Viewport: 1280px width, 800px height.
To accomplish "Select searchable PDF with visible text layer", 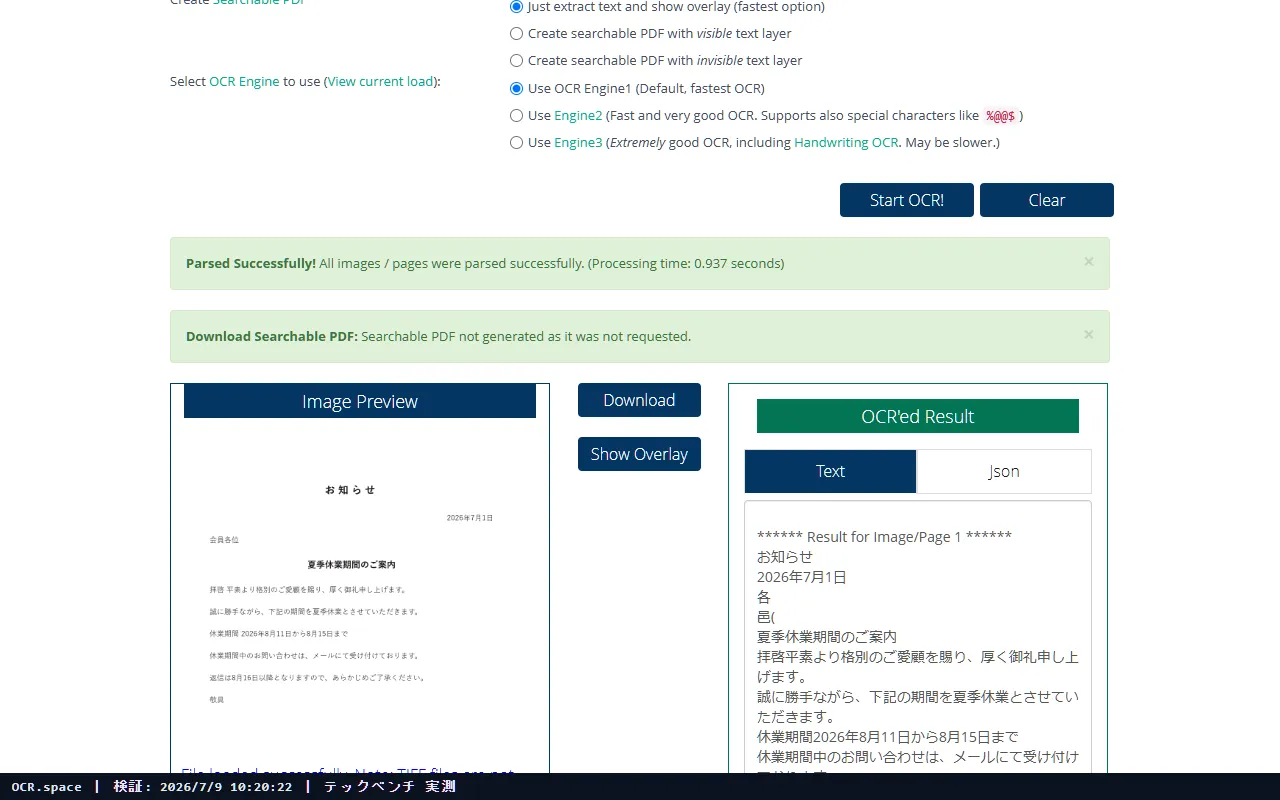I will point(516,34).
